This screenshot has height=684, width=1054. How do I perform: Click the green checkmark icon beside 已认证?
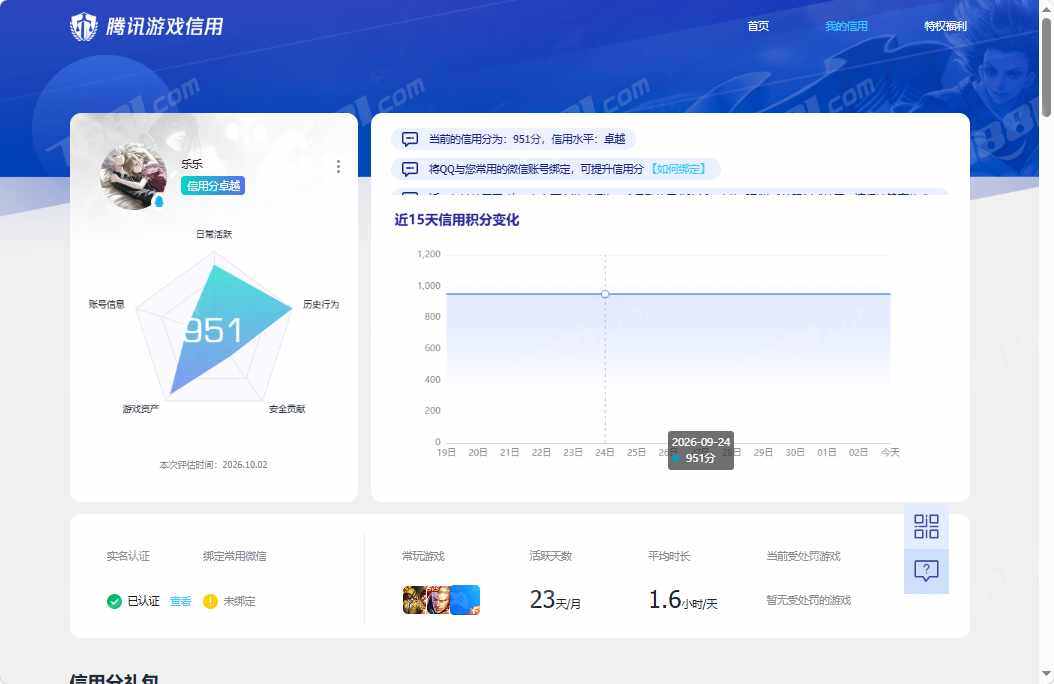pyautogui.click(x=114, y=601)
